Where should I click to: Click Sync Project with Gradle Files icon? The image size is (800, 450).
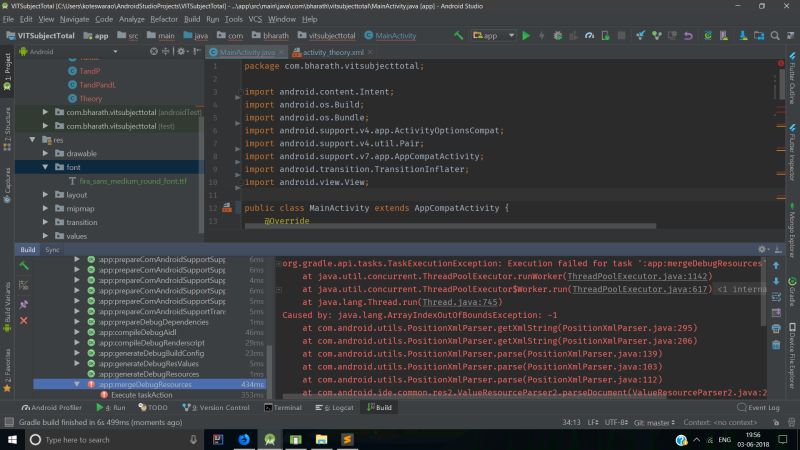(708, 35)
